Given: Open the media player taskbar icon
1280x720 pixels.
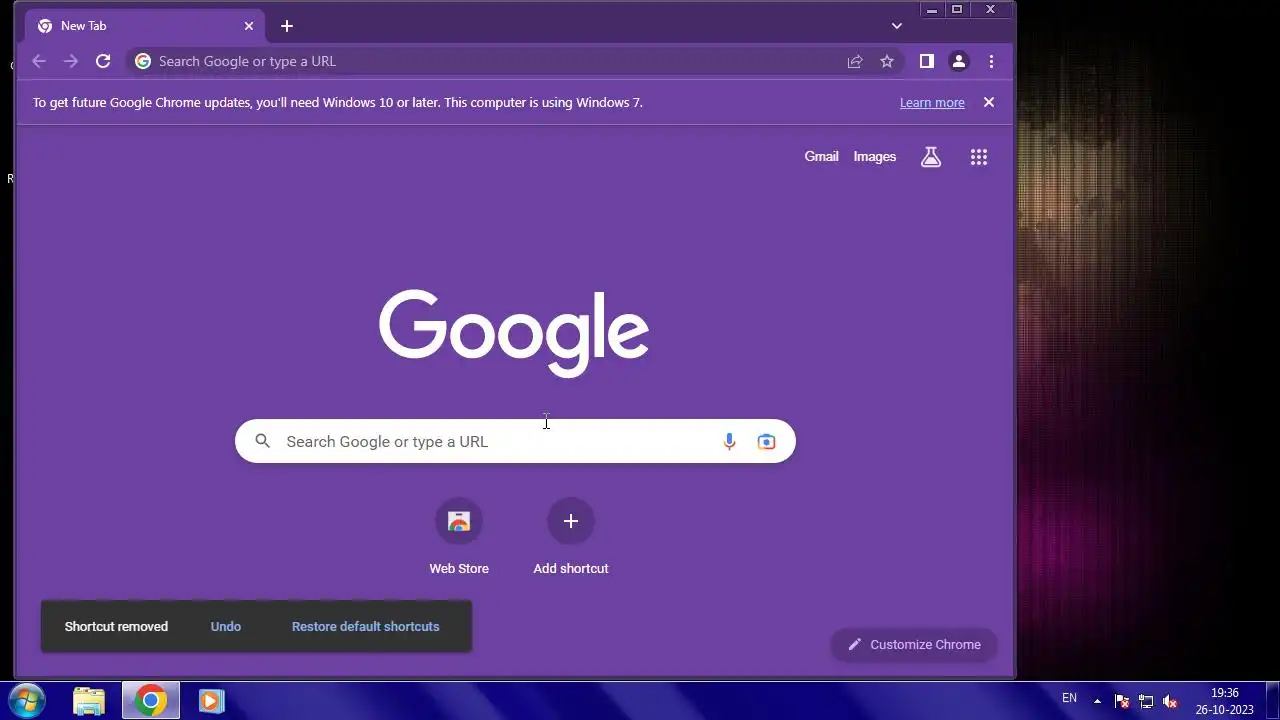Looking at the screenshot, I should pyautogui.click(x=211, y=701).
